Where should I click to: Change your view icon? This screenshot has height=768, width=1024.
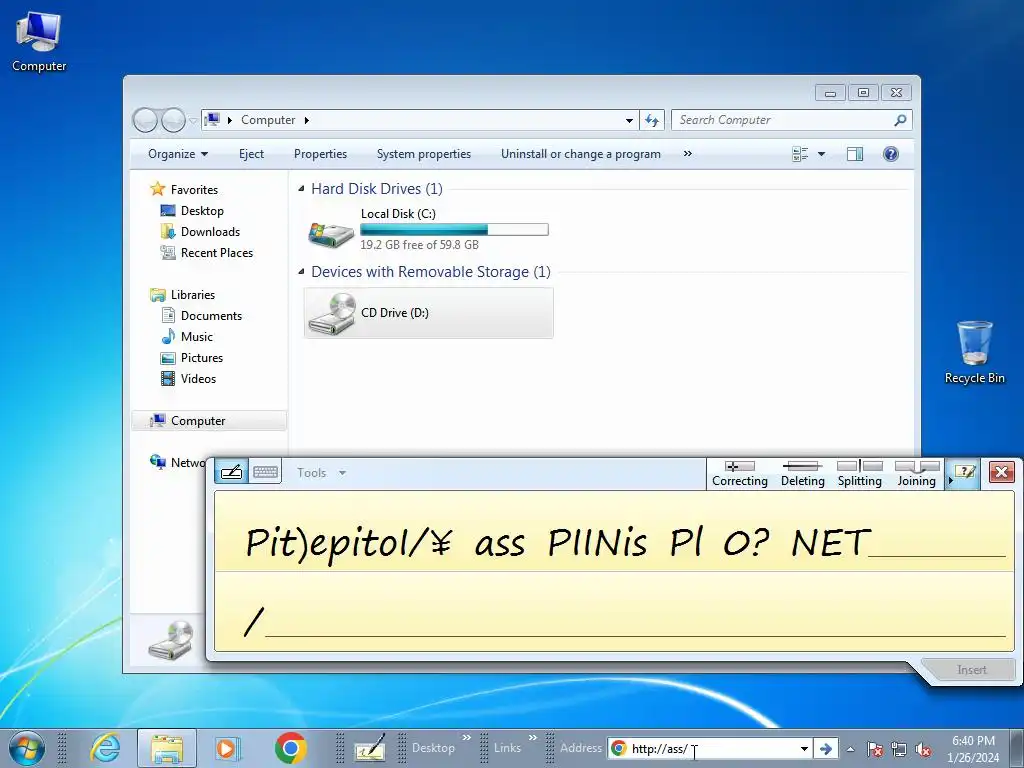pos(800,154)
